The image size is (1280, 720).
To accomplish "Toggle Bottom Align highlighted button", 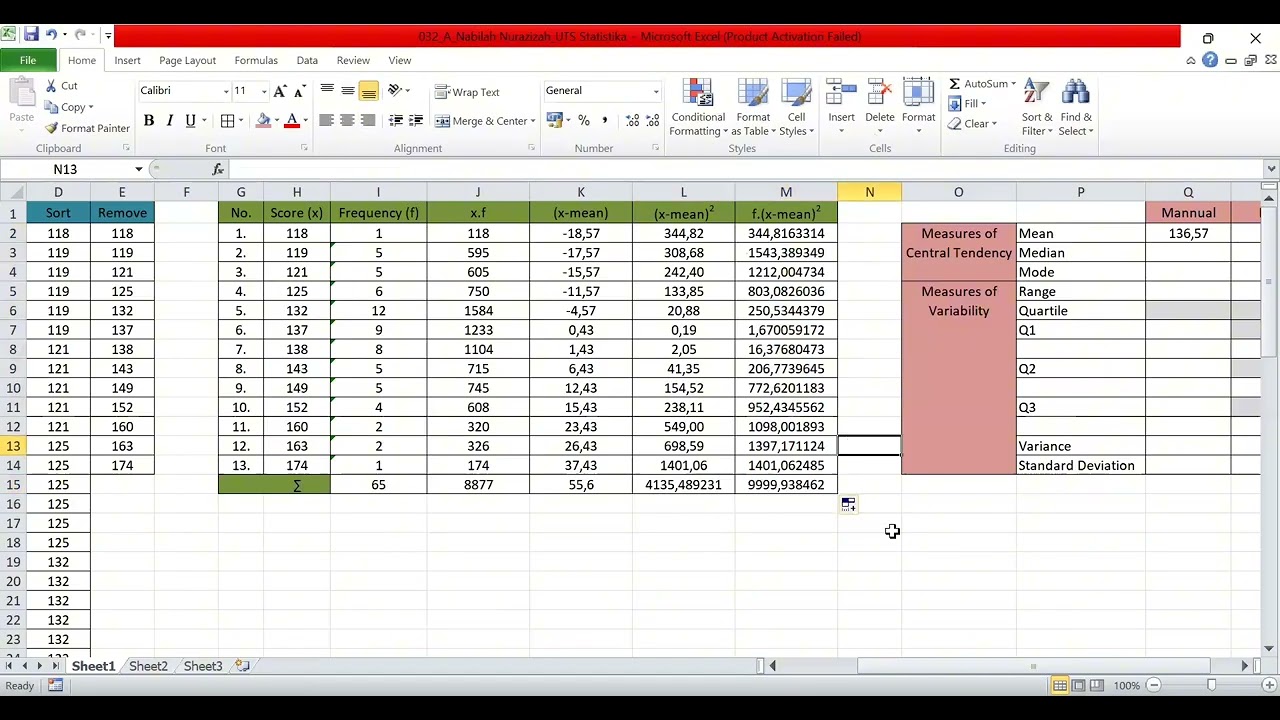I will [368, 91].
